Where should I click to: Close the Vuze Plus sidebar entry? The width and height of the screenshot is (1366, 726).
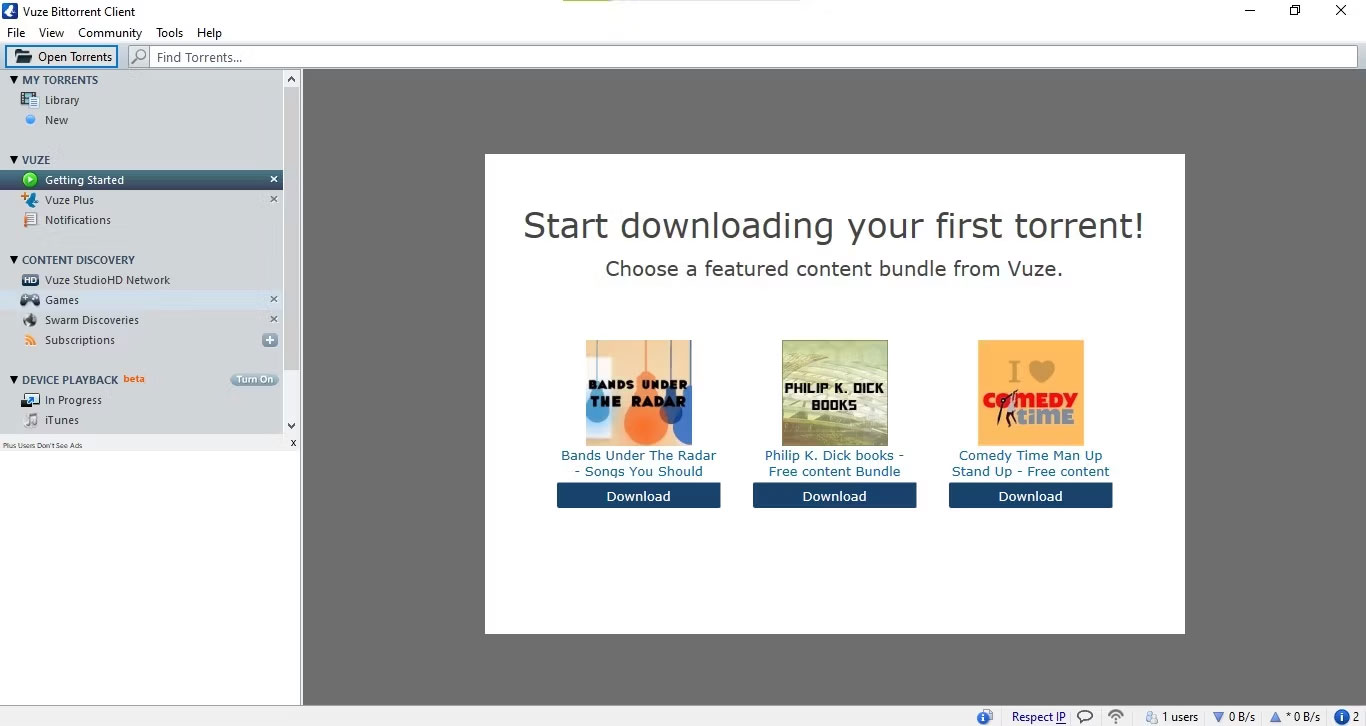[x=274, y=199]
